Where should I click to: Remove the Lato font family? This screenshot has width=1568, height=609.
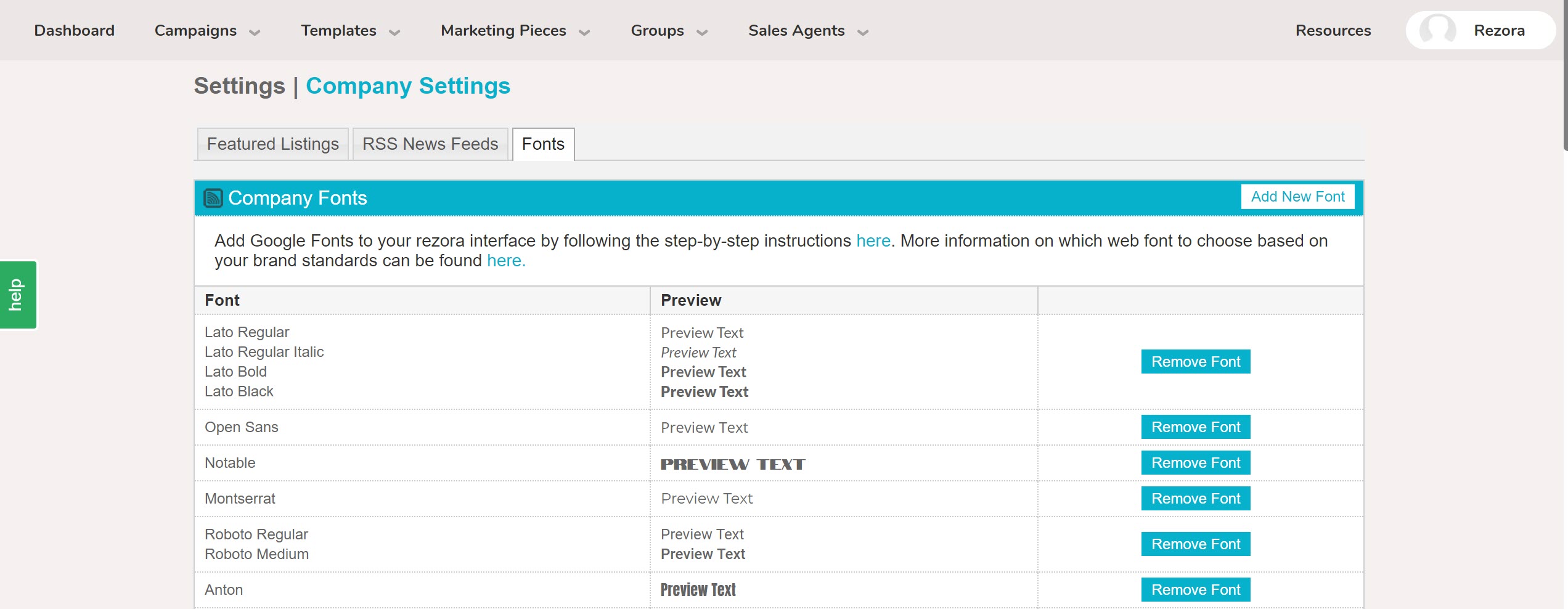(1195, 362)
